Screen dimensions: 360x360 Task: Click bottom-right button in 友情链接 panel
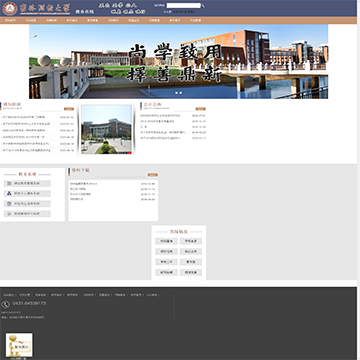point(191,272)
